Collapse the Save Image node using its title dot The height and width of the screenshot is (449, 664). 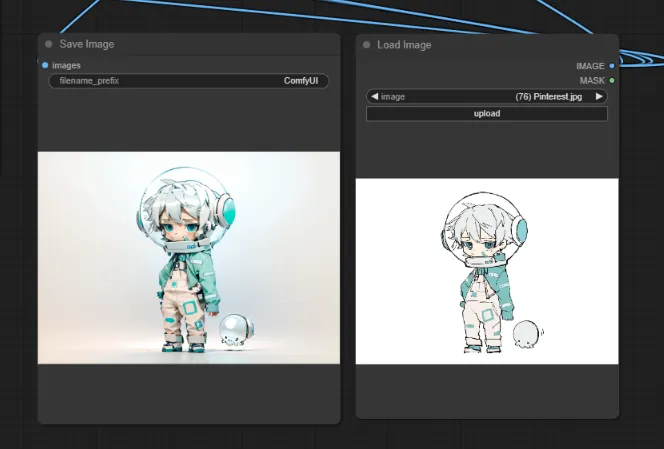(x=48, y=44)
